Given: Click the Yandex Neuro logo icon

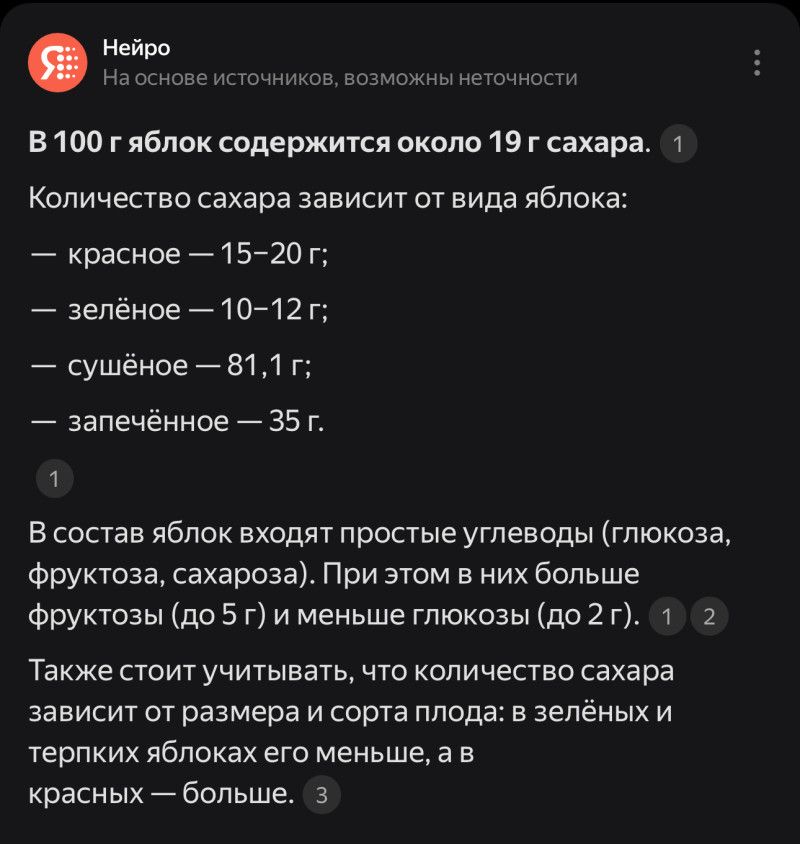Looking at the screenshot, I should coord(58,63).
